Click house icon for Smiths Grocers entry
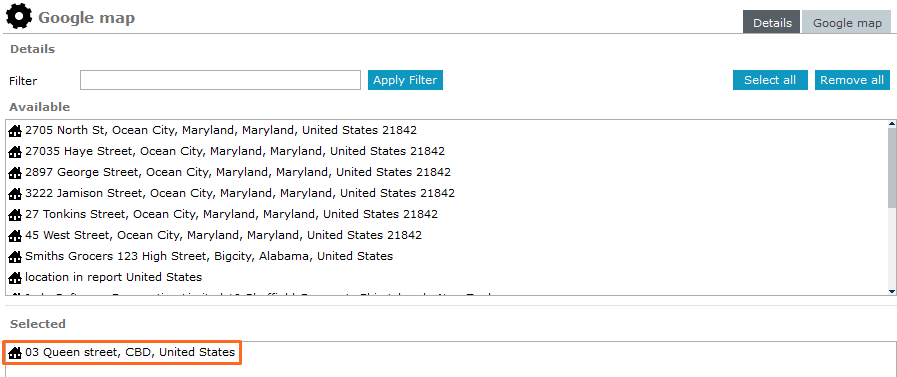897x377 pixels. coord(15,257)
